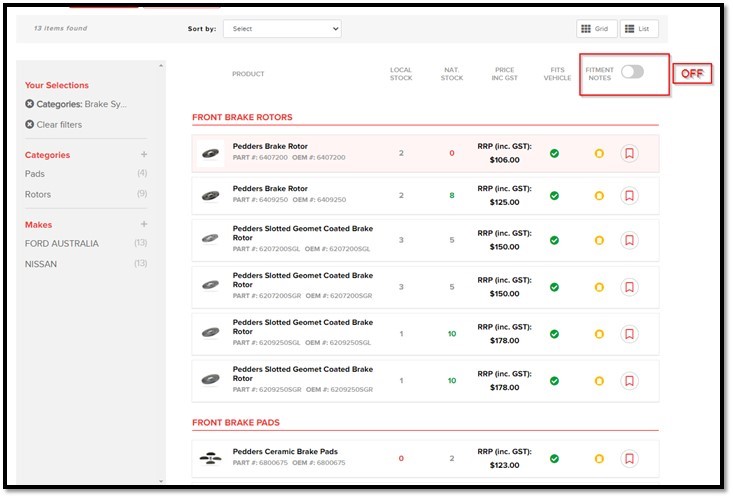Open fitment notes circle for rotor 6409250
The width and height of the screenshot is (733, 498).
(599, 195)
